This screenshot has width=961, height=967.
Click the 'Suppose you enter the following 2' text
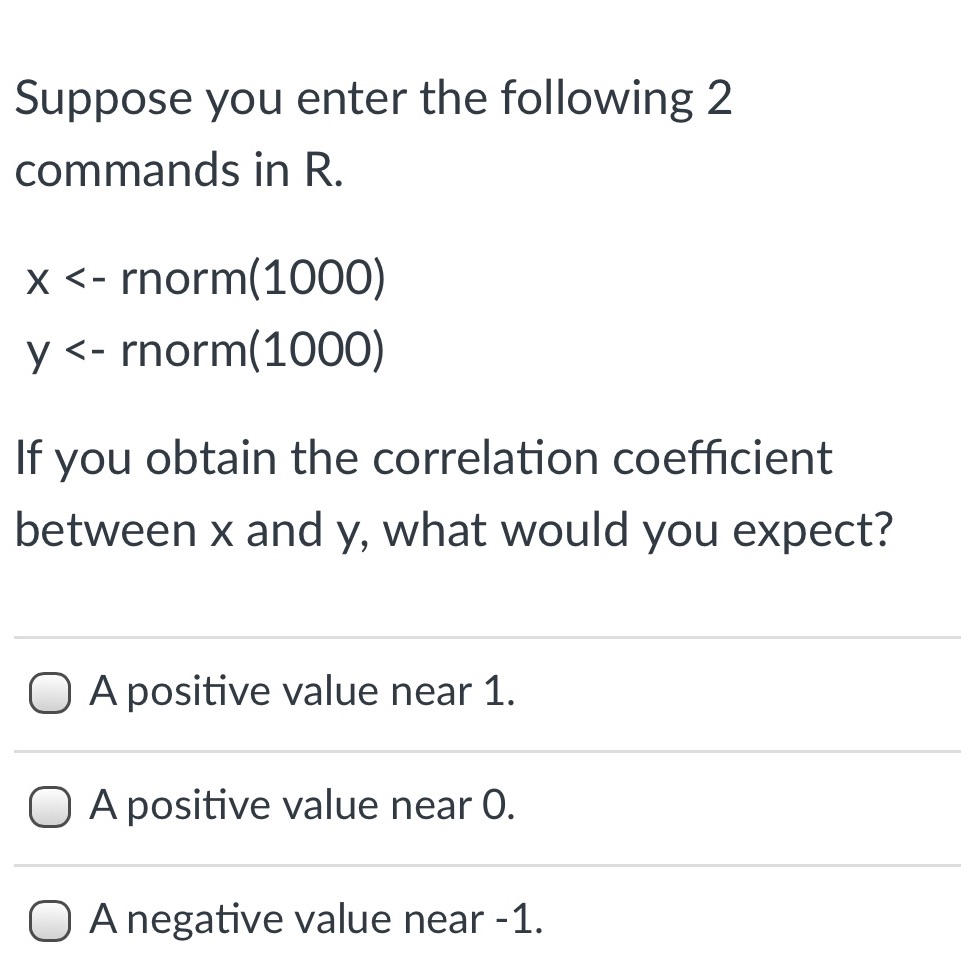pyautogui.click(x=373, y=99)
